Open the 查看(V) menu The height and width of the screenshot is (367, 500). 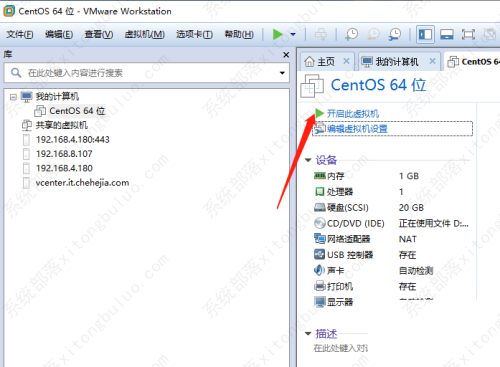coord(99,34)
